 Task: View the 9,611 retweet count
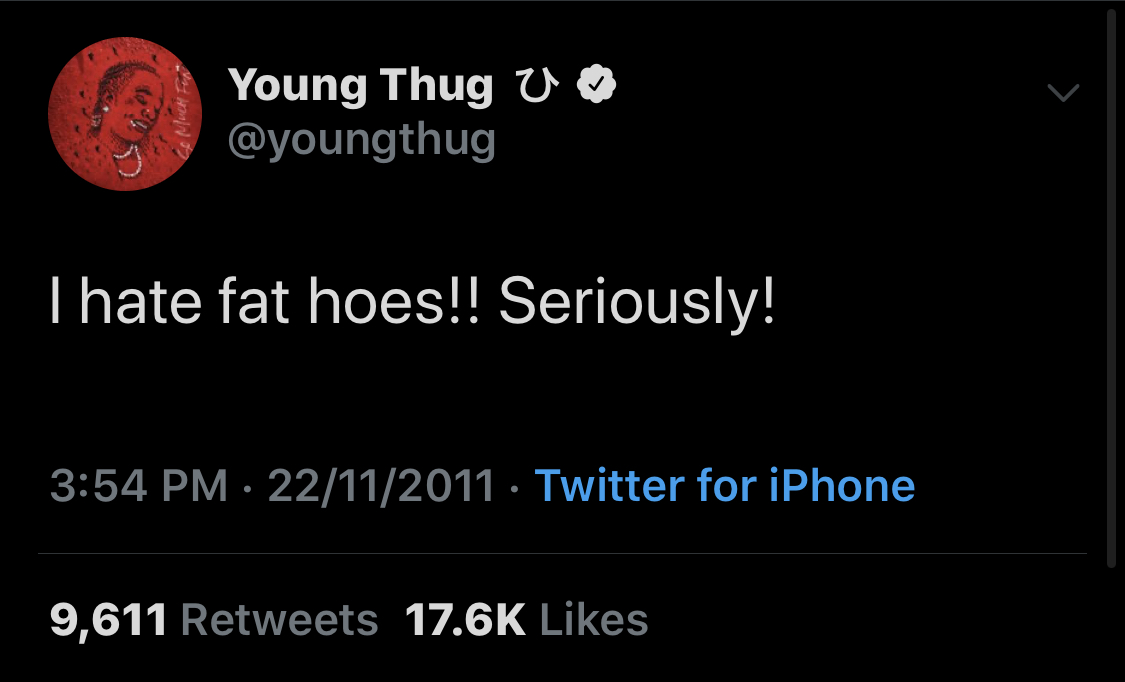click(108, 620)
